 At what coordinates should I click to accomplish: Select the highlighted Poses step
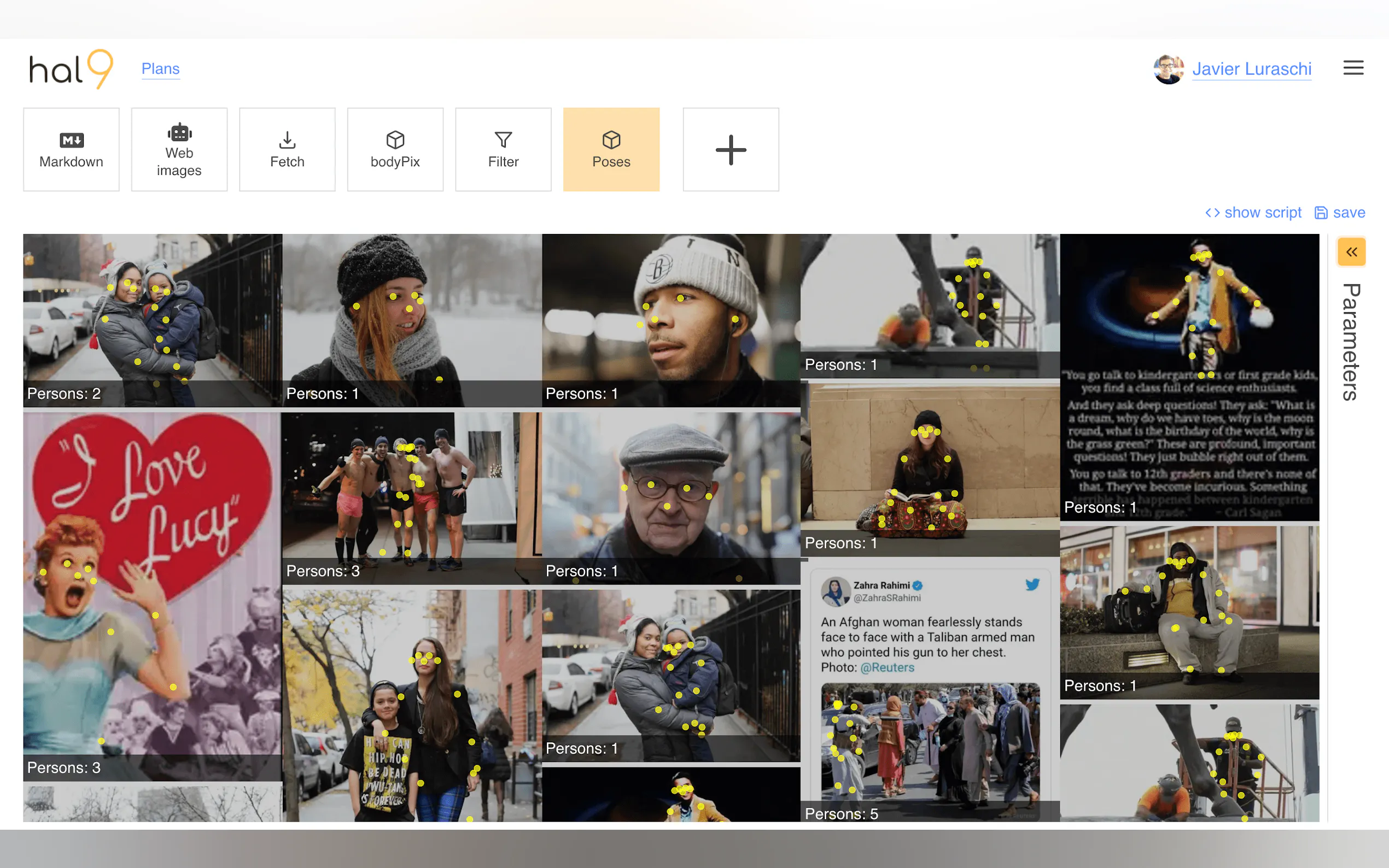[x=611, y=149]
